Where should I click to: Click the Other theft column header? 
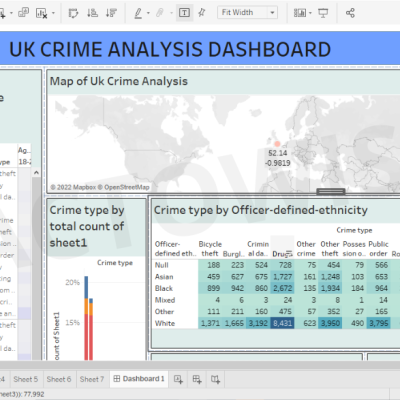tap(330, 249)
